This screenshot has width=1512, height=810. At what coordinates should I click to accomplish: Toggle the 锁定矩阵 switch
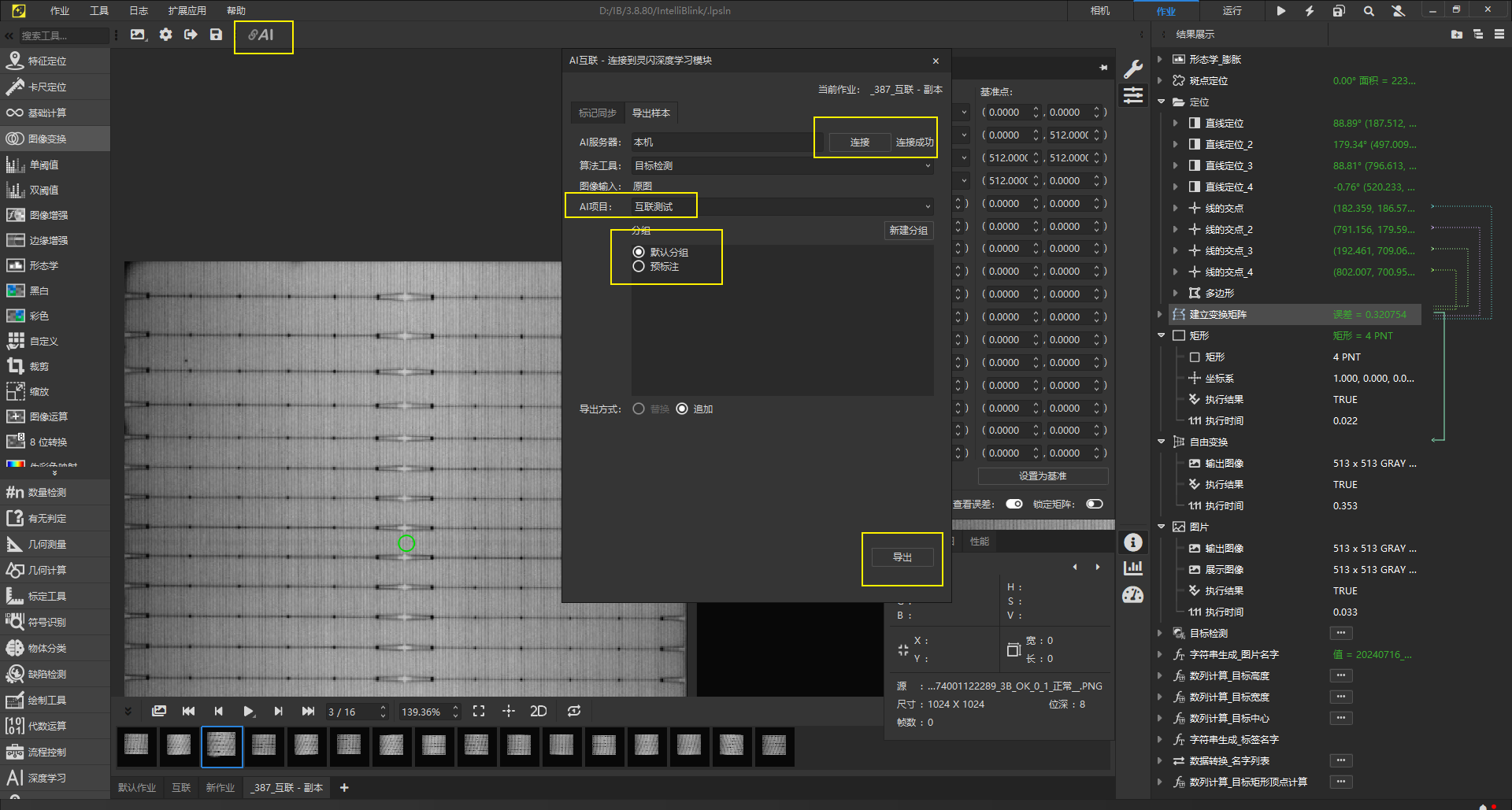1095,505
